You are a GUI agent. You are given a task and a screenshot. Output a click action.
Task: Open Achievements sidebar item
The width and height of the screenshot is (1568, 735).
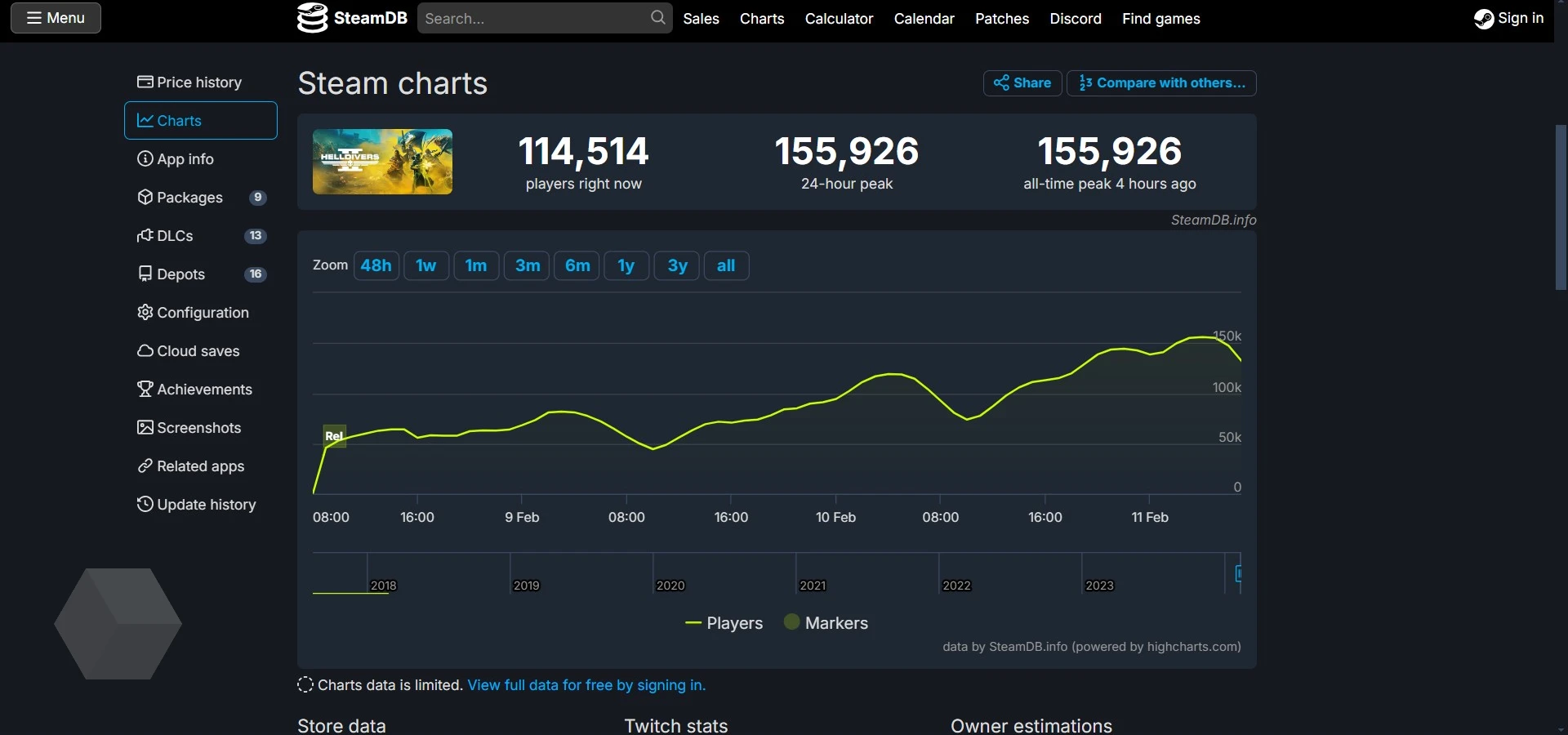[x=200, y=390]
